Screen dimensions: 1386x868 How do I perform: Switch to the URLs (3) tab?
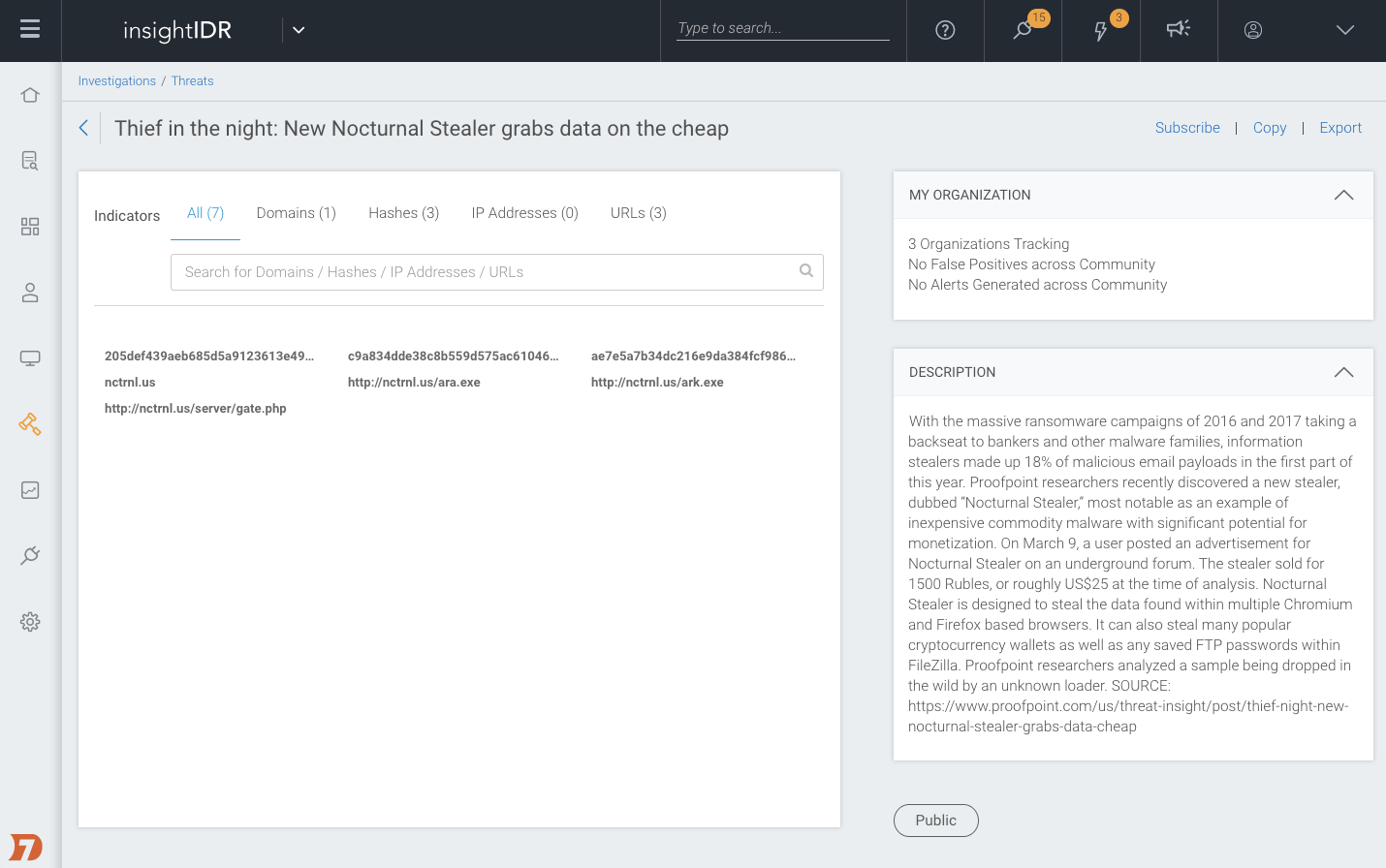[x=638, y=213]
